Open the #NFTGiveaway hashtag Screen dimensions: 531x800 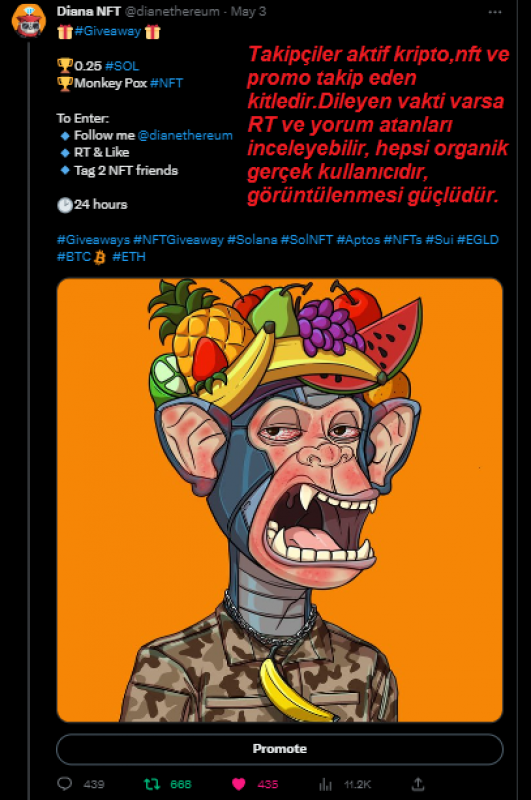point(179,239)
